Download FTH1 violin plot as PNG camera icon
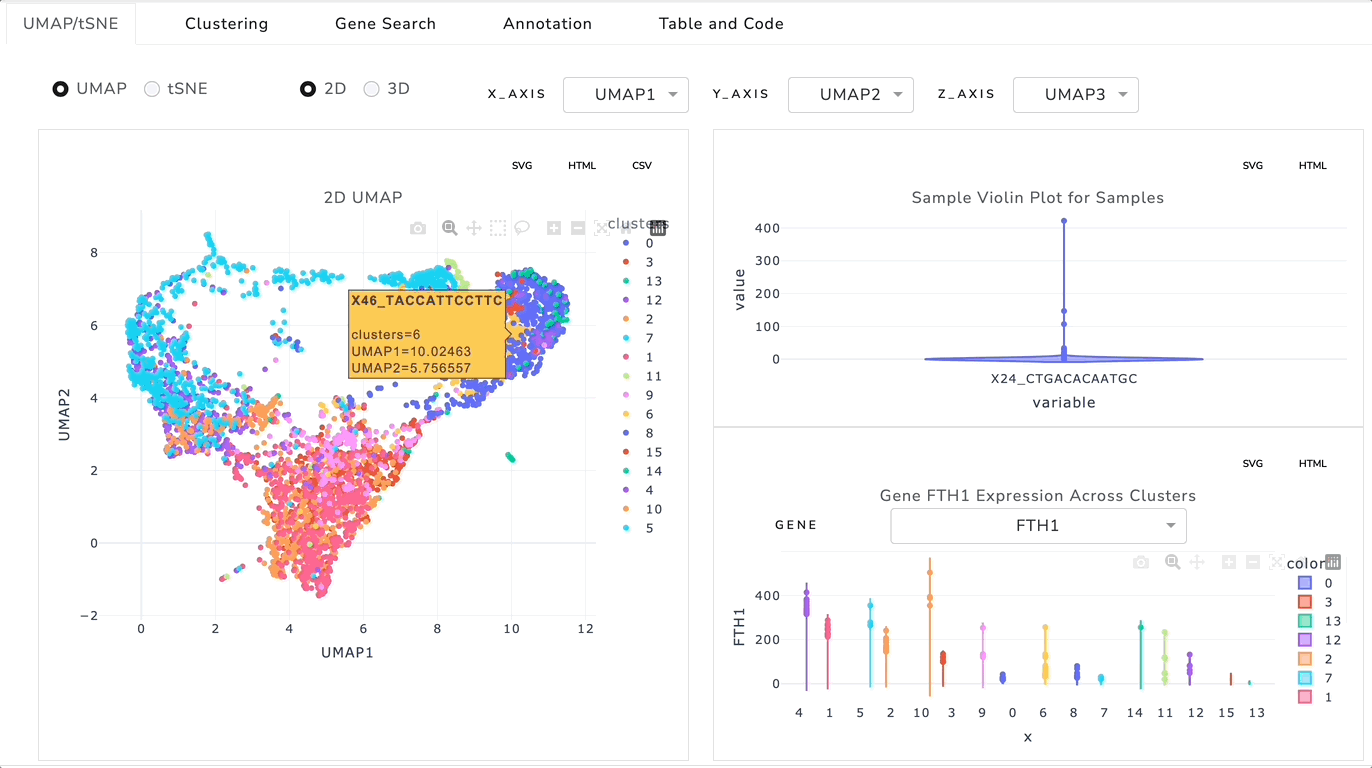The width and height of the screenshot is (1372, 768). click(x=1141, y=563)
